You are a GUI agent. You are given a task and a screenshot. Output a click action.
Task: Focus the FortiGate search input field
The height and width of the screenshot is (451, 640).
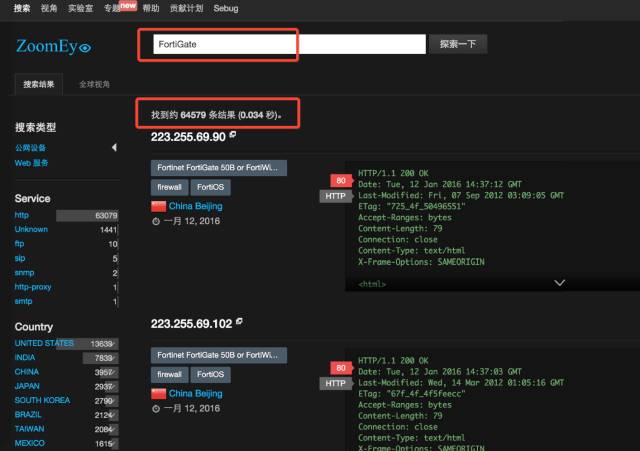click(289, 44)
